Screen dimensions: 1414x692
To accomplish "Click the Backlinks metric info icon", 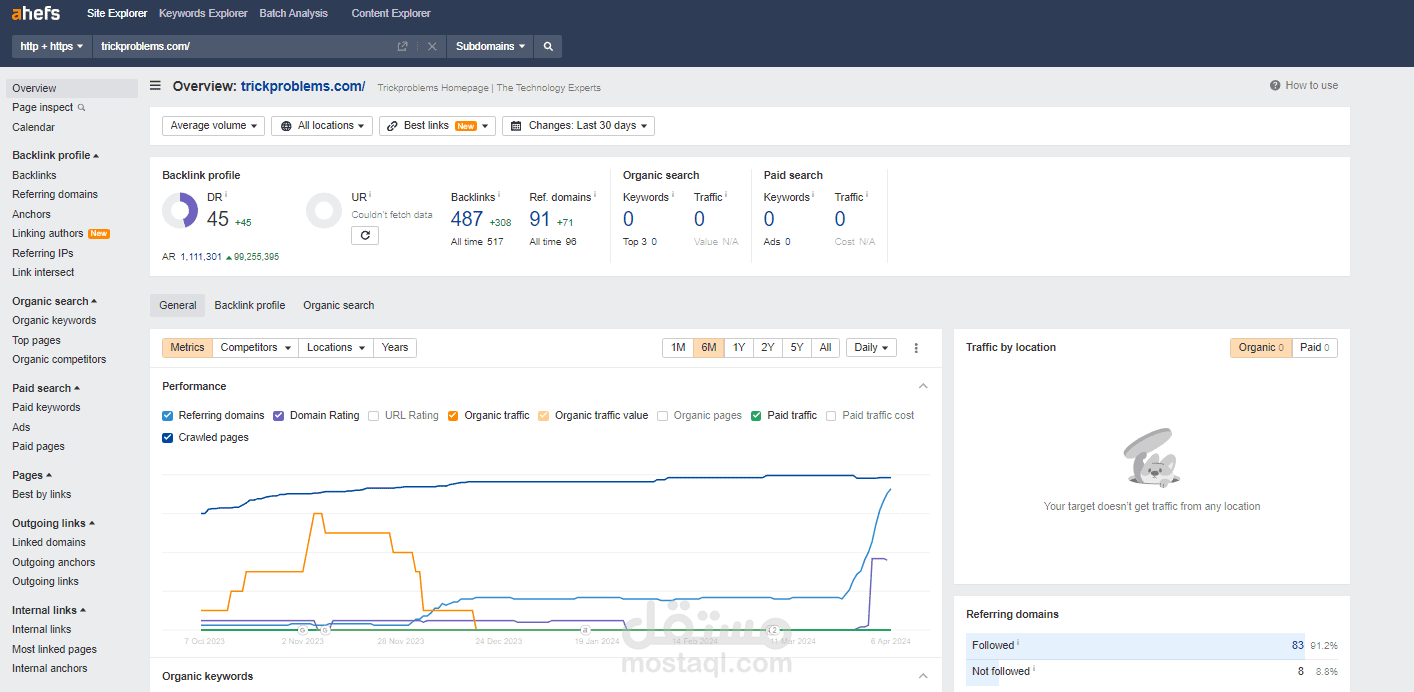I will [499, 196].
